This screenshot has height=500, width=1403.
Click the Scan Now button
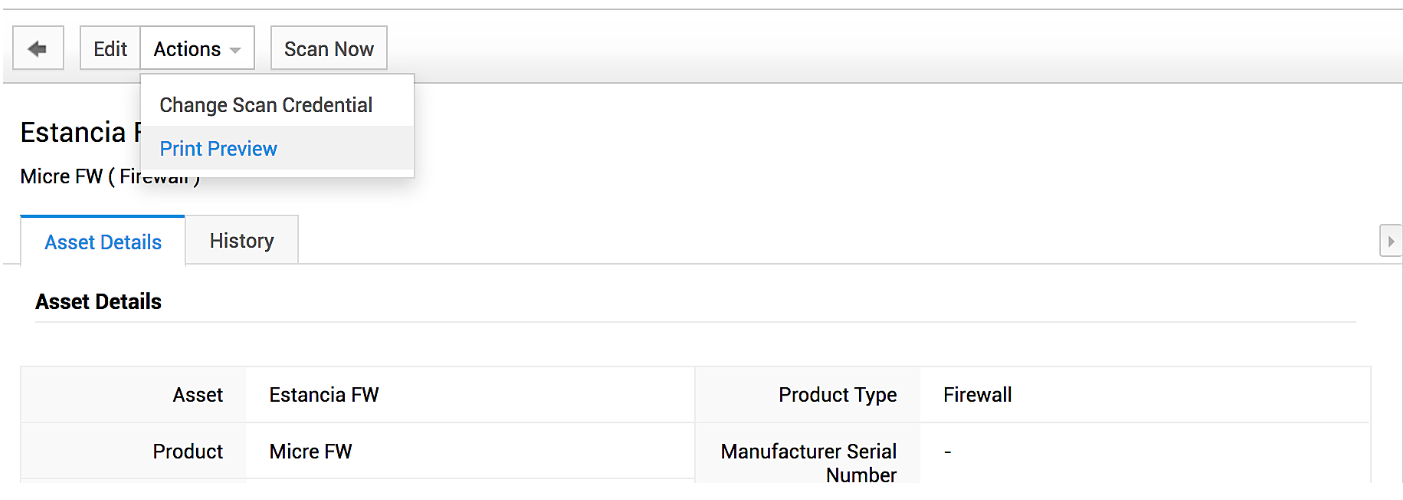(328, 49)
